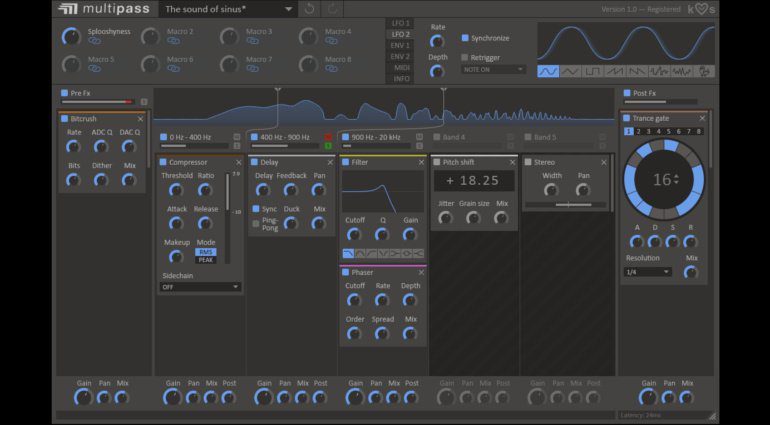Viewport: 770px width, 425px height.
Task: Enable the Retrigger checkbox
Action: click(x=465, y=57)
